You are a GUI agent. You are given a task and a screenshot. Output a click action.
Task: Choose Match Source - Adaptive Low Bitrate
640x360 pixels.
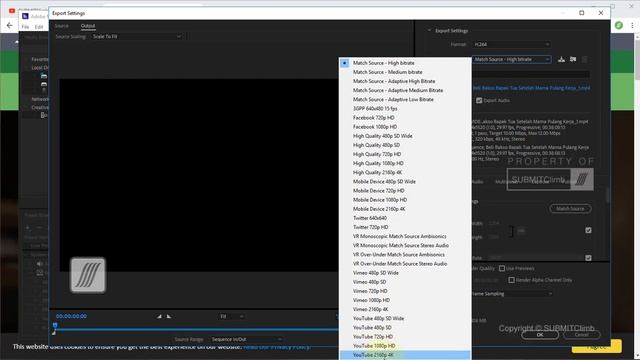[x=405, y=99]
